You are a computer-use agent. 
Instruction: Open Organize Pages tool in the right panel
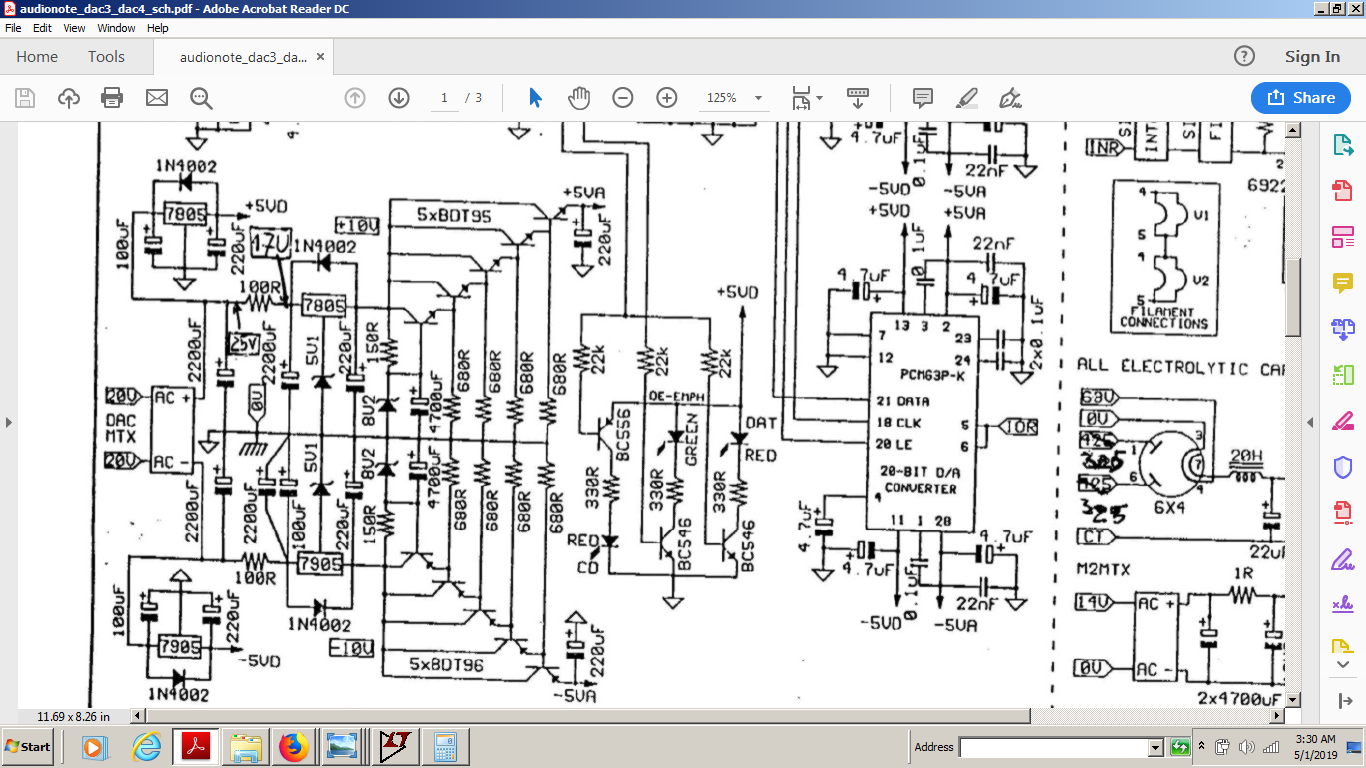[1342, 375]
